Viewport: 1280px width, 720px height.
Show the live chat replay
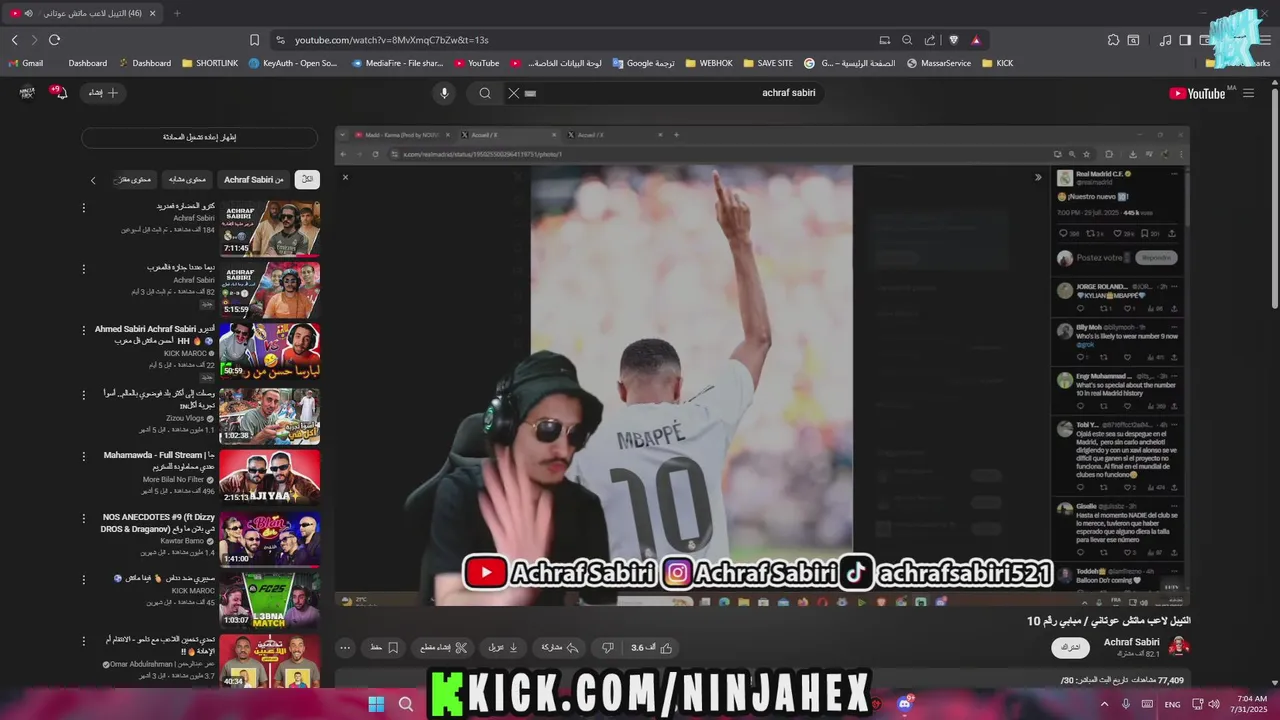(200, 137)
